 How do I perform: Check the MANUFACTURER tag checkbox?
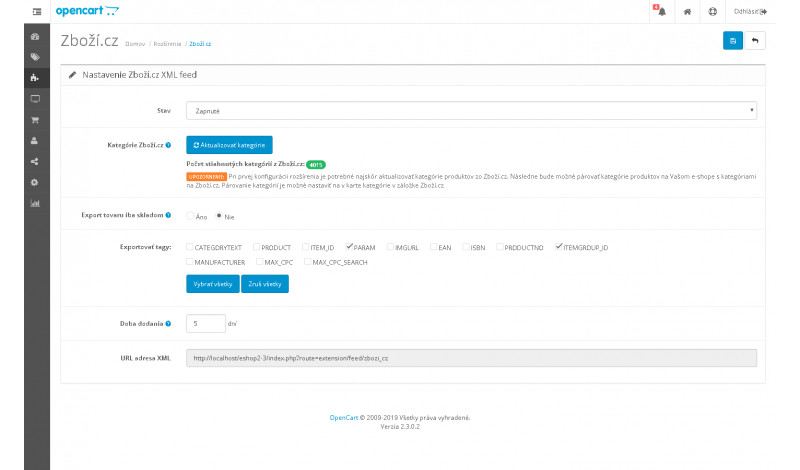(189, 262)
